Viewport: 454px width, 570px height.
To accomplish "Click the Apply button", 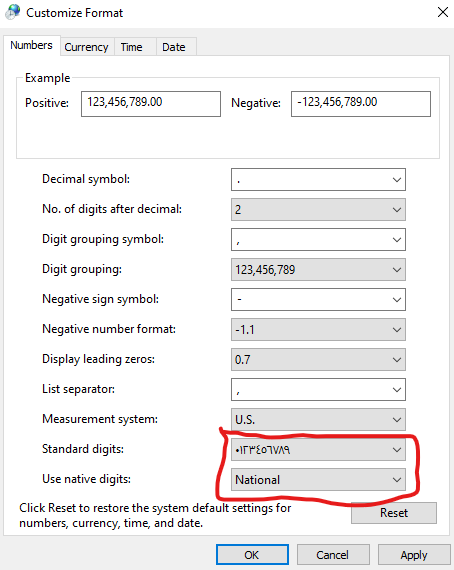I will click(414, 555).
